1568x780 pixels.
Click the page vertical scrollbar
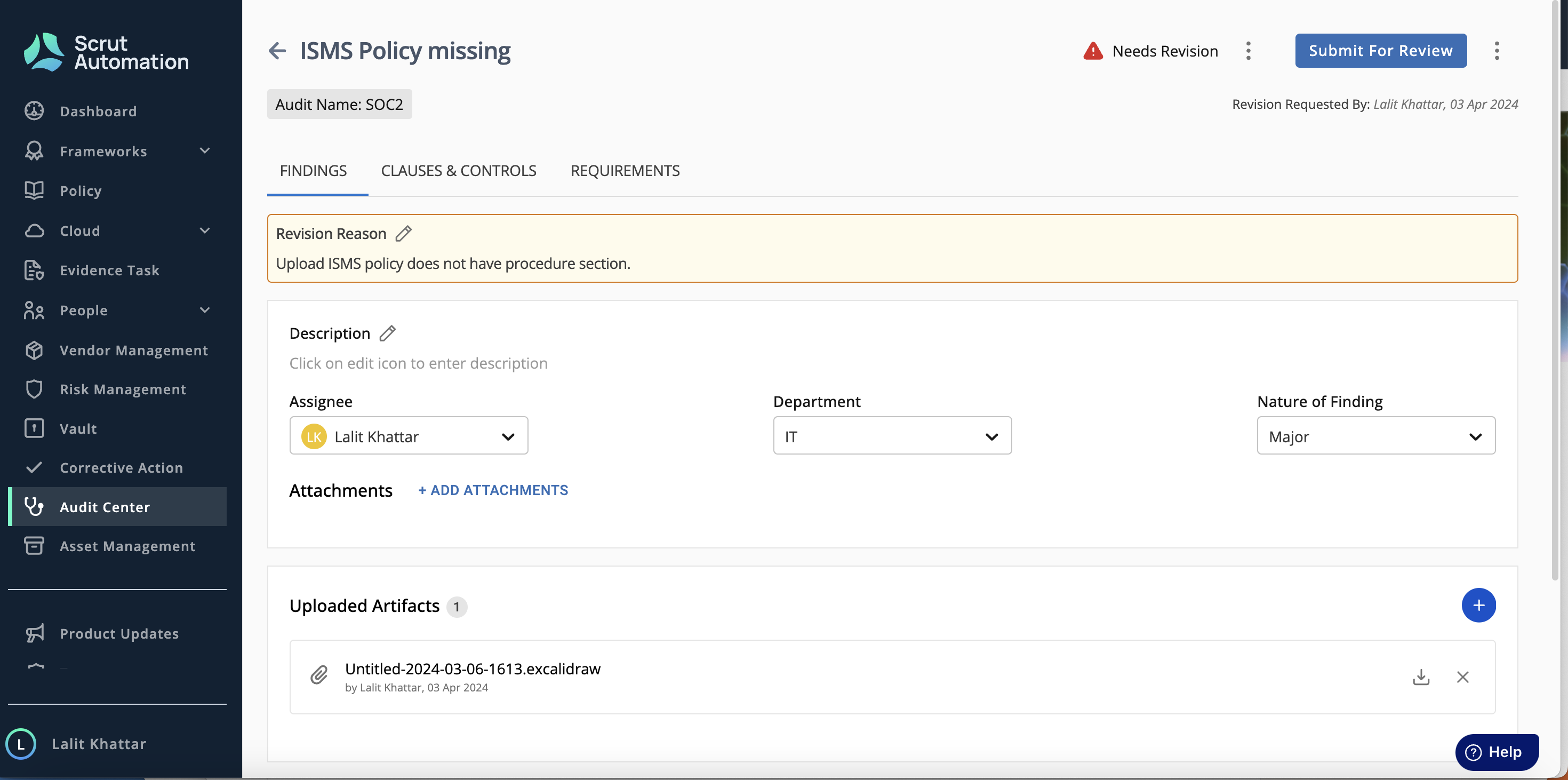(x=1555, y=291)
